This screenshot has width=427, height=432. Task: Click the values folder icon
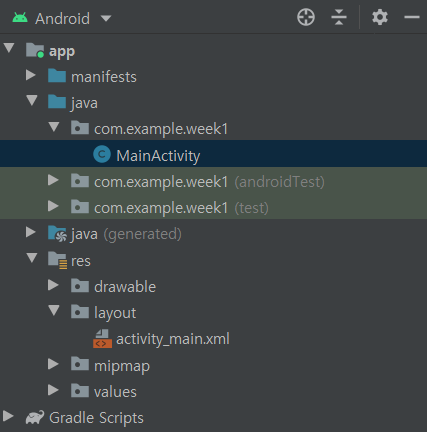pos(80,391)
